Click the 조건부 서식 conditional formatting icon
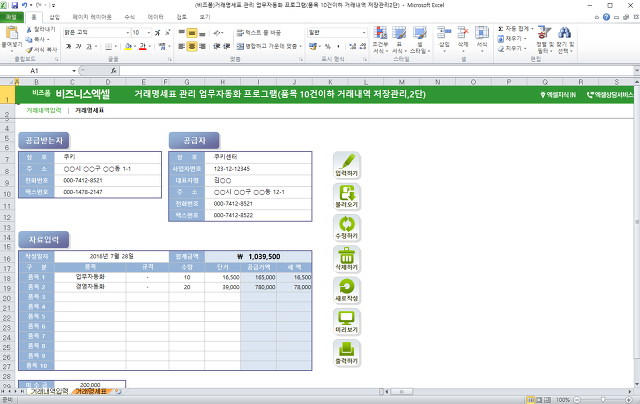 coord(380,33)
